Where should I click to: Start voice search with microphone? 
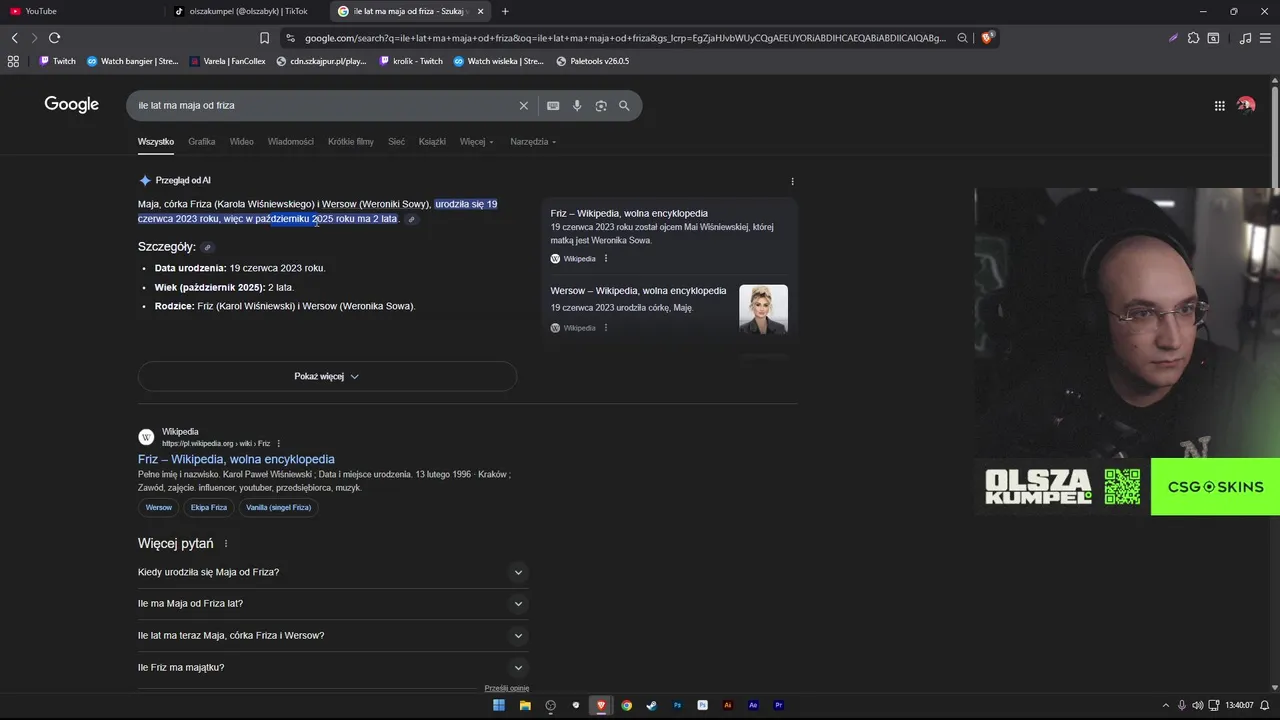(x=577, y=105)
